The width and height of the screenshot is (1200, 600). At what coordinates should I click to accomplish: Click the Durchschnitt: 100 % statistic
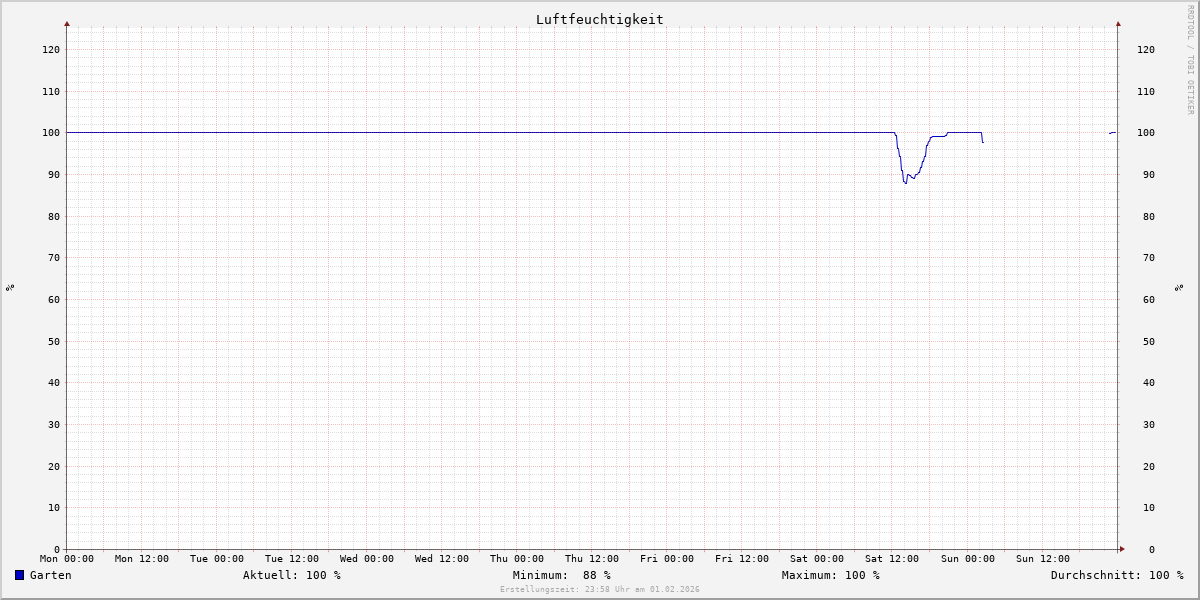coord(1116,575)
